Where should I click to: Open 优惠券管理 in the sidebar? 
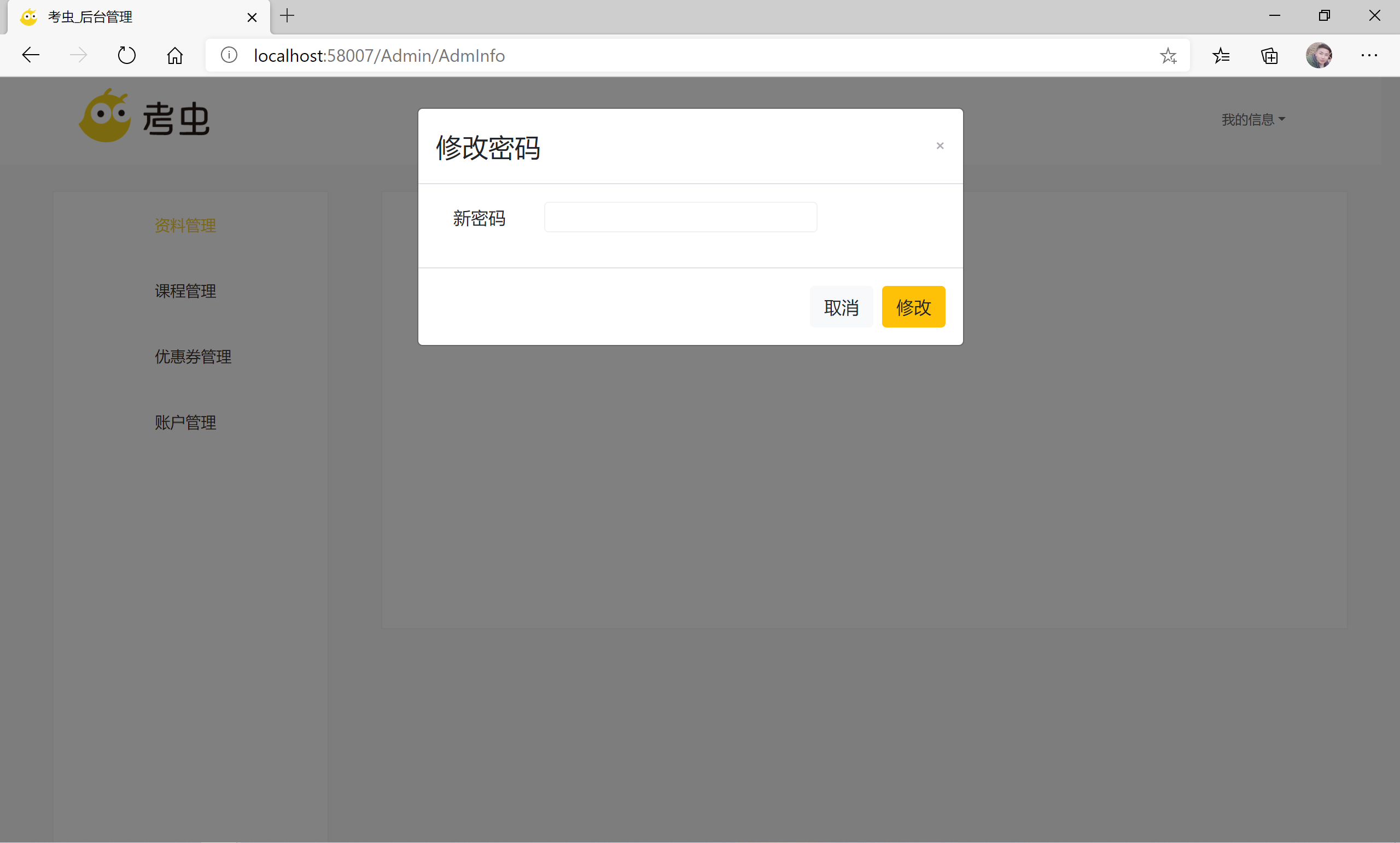[x=192, y=357]
